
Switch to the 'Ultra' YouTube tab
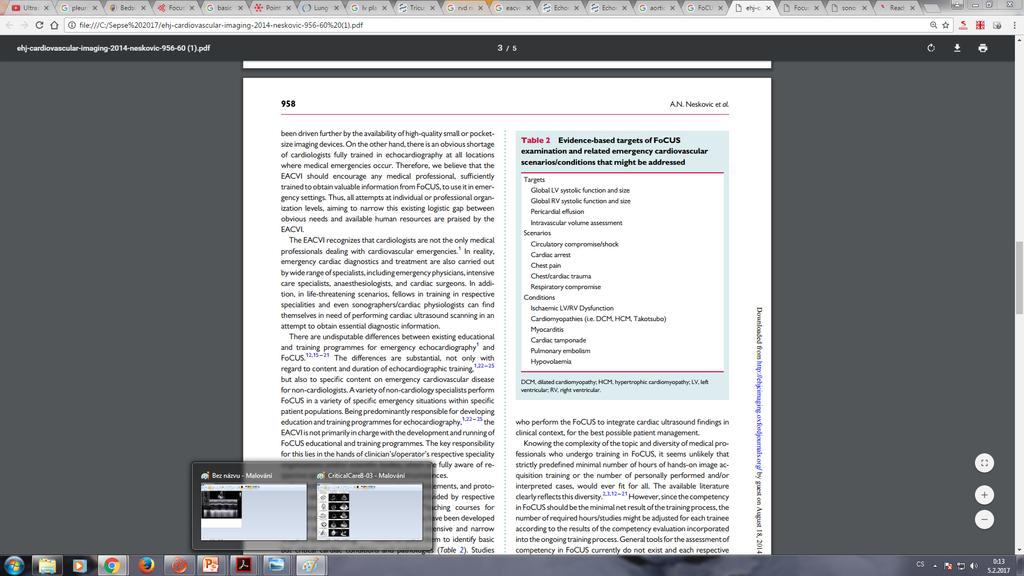pos(30,8)
